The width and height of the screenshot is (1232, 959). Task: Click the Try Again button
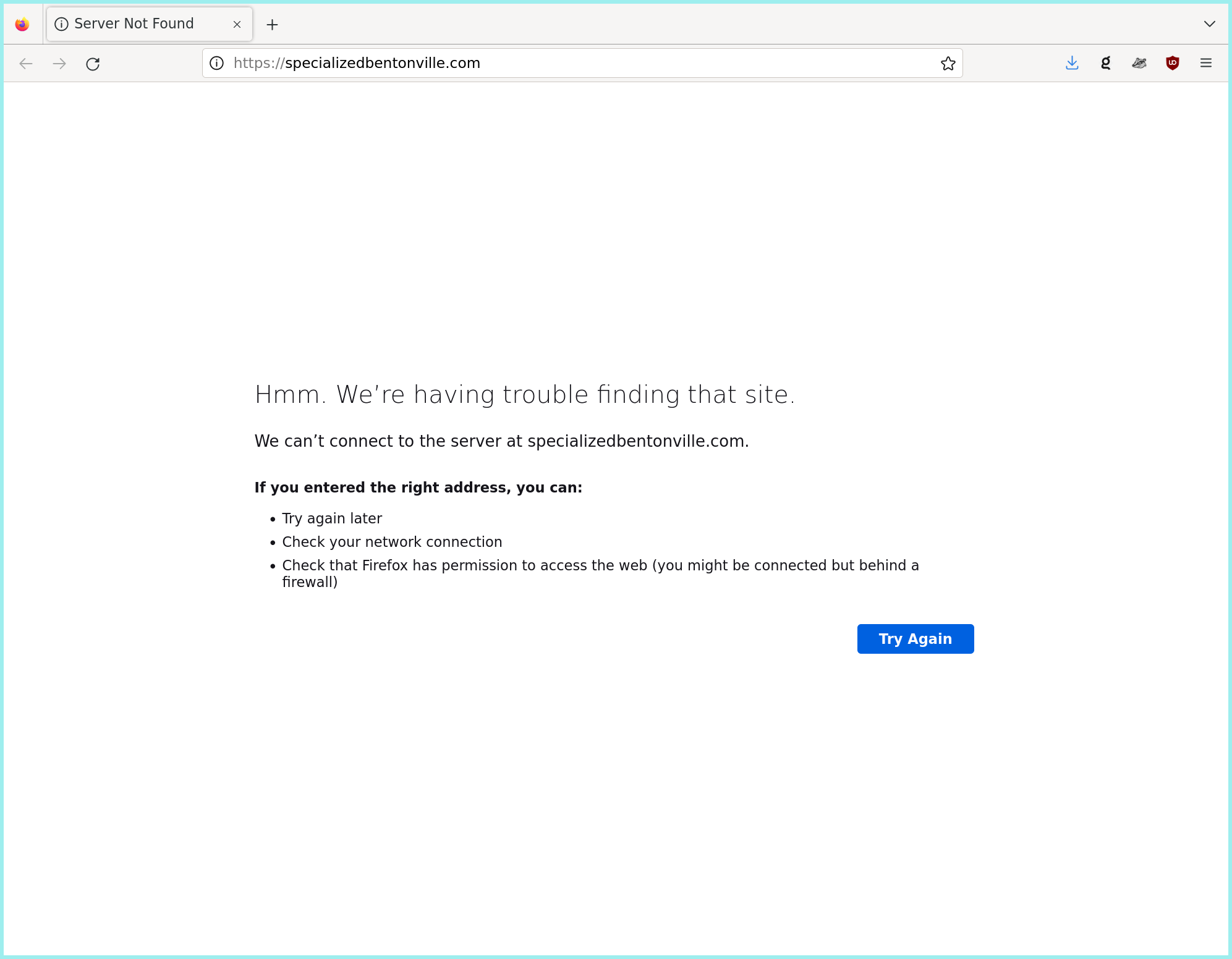point(915,639)
